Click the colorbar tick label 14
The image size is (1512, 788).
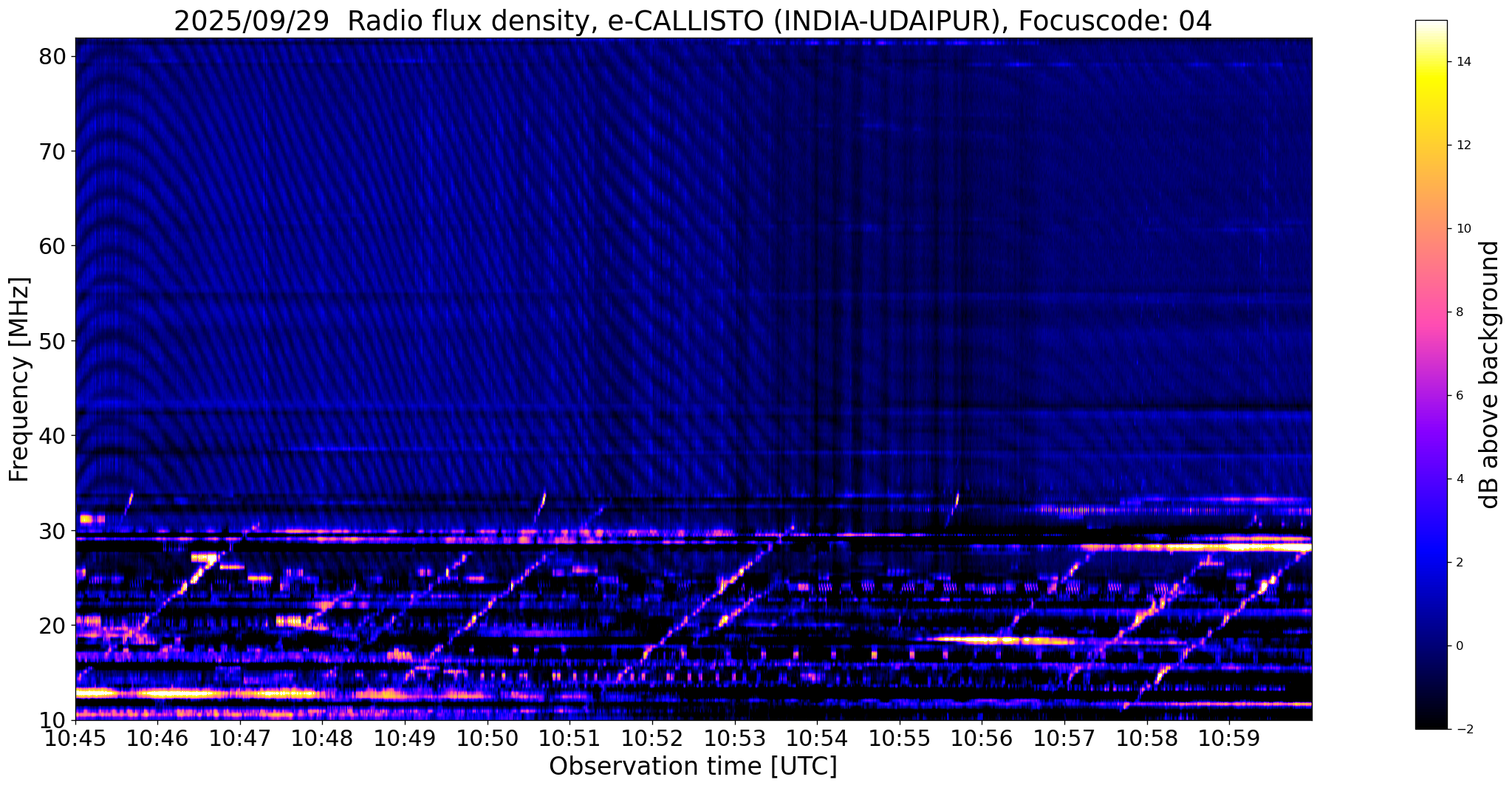pos(1463,62)
